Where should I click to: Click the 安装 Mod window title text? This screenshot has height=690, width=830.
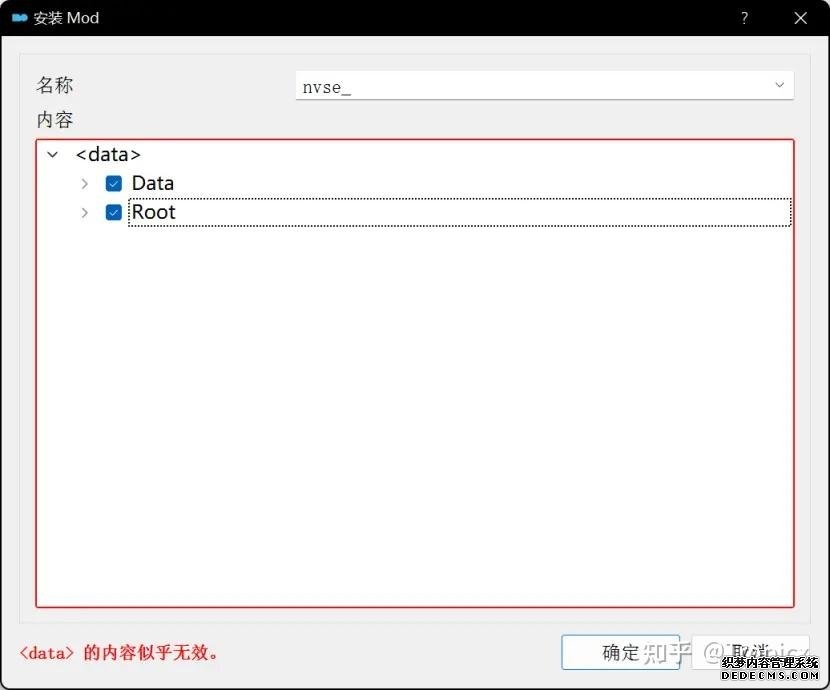pyautogui.click(x=67, y=18)
